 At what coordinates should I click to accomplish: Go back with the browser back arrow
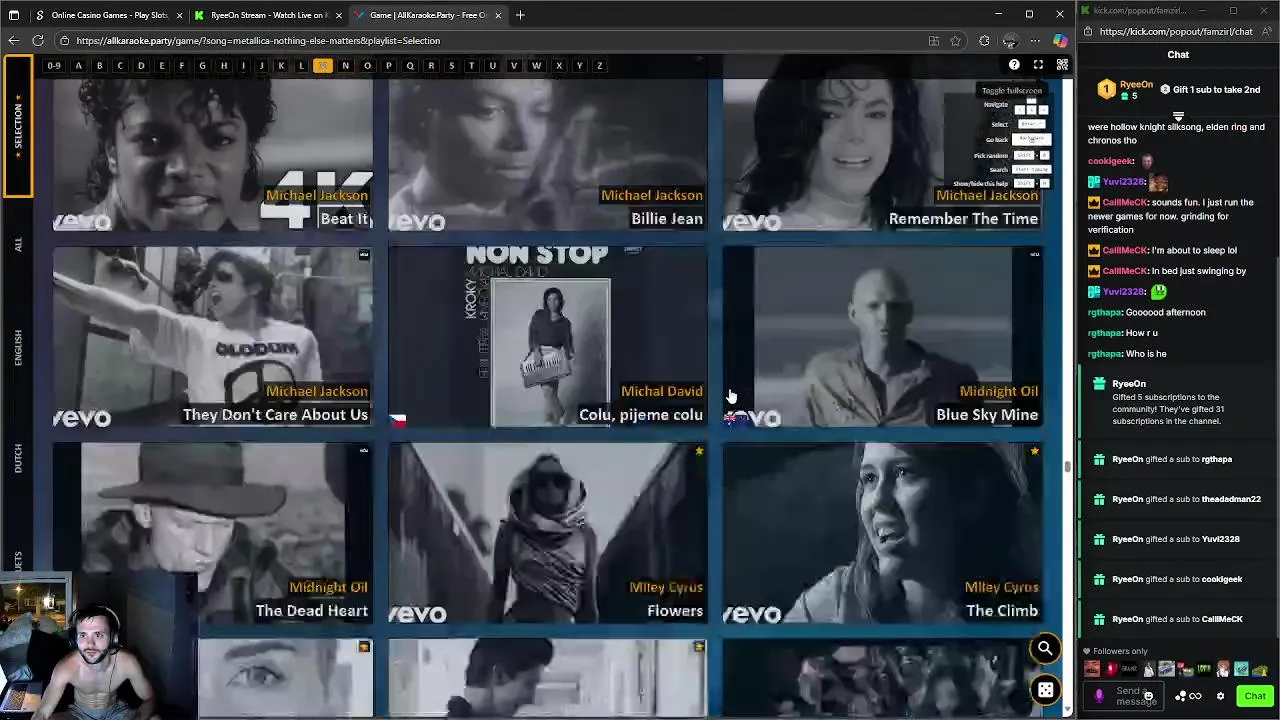tap(13, 41)
